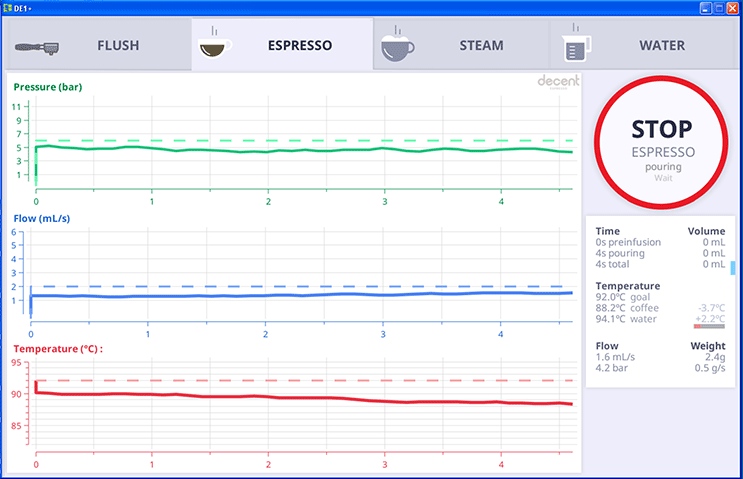Click the '4s pouring' time readout
The image size is (743, 479).
click(620, 253)
